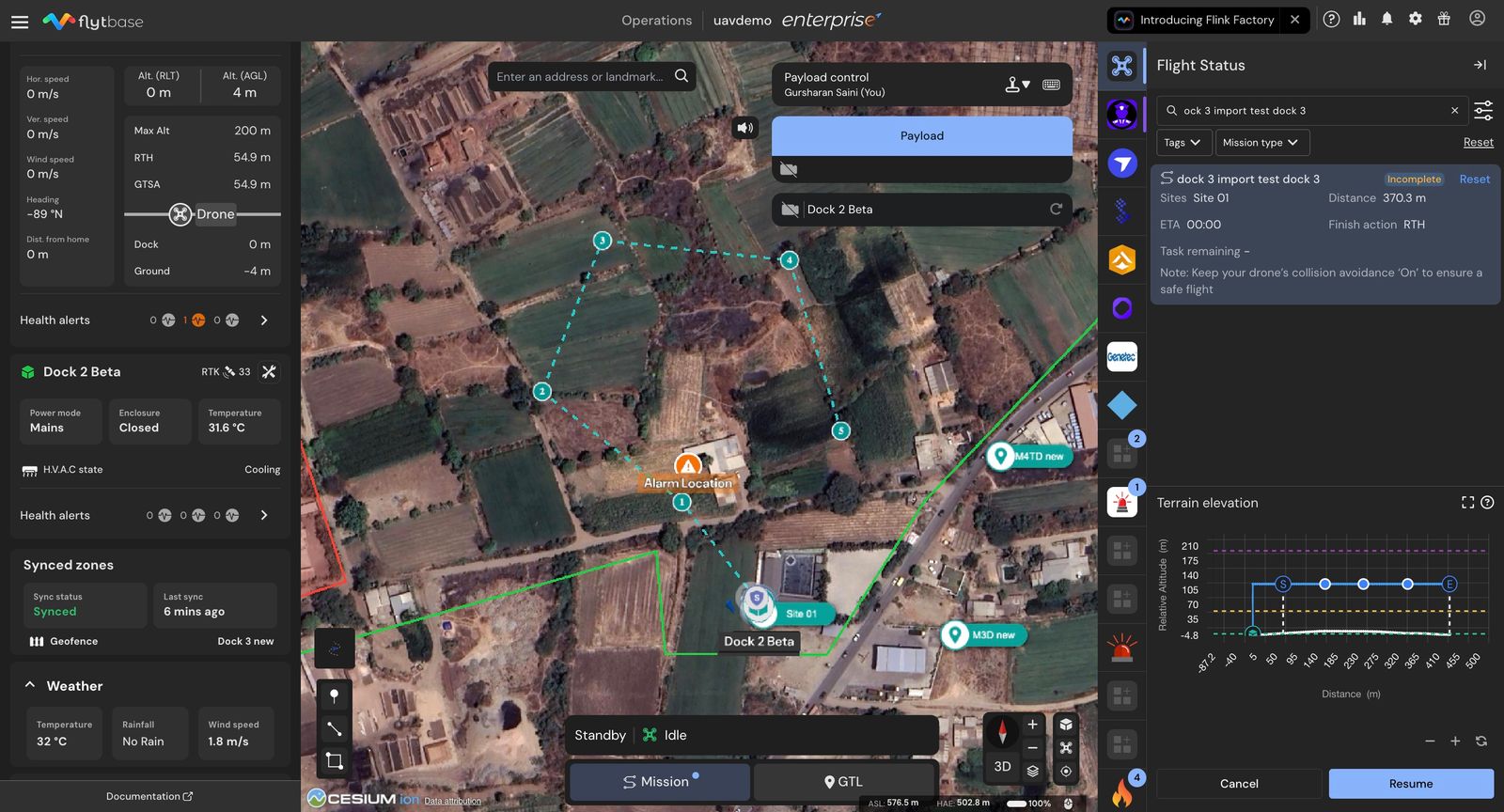Image resolution: width=1504 pixels, height=812 pixels.
Task: Toggle 3D map view
Action: (1002, 767)
